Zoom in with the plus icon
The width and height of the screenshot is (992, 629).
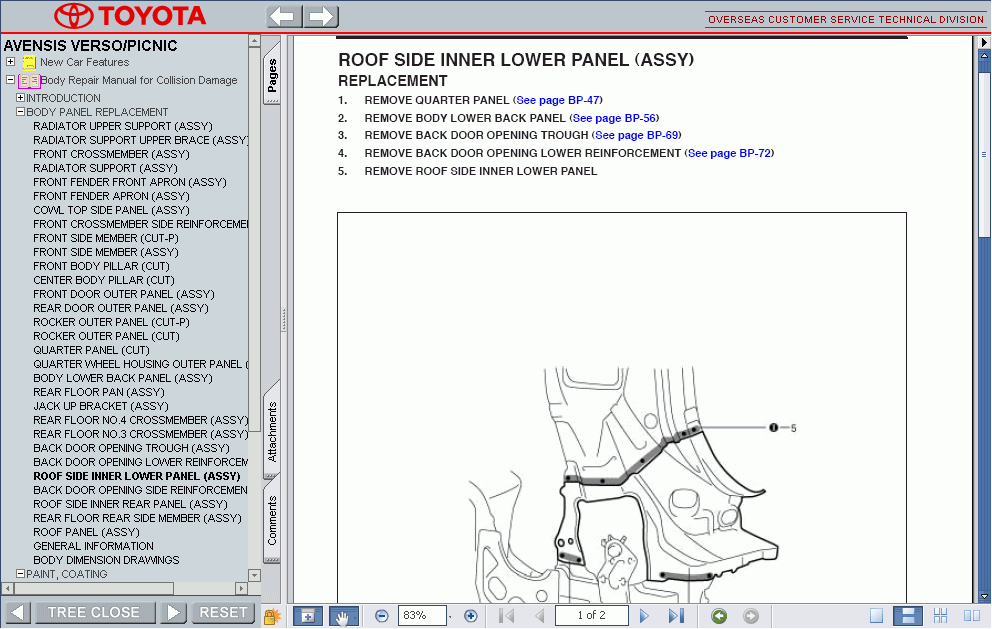point(471,616)
